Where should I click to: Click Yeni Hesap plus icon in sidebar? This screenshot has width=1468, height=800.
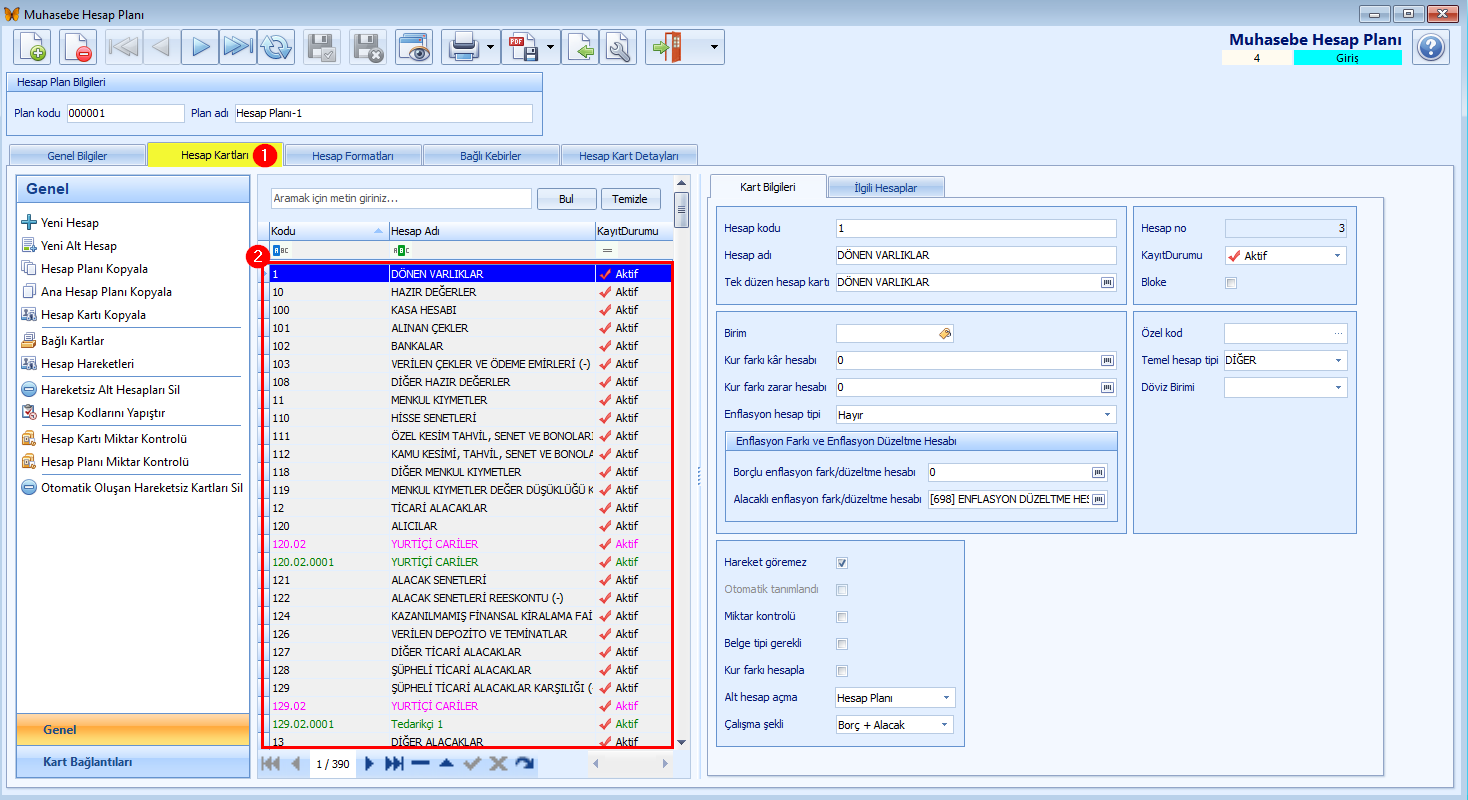[29, 223]
